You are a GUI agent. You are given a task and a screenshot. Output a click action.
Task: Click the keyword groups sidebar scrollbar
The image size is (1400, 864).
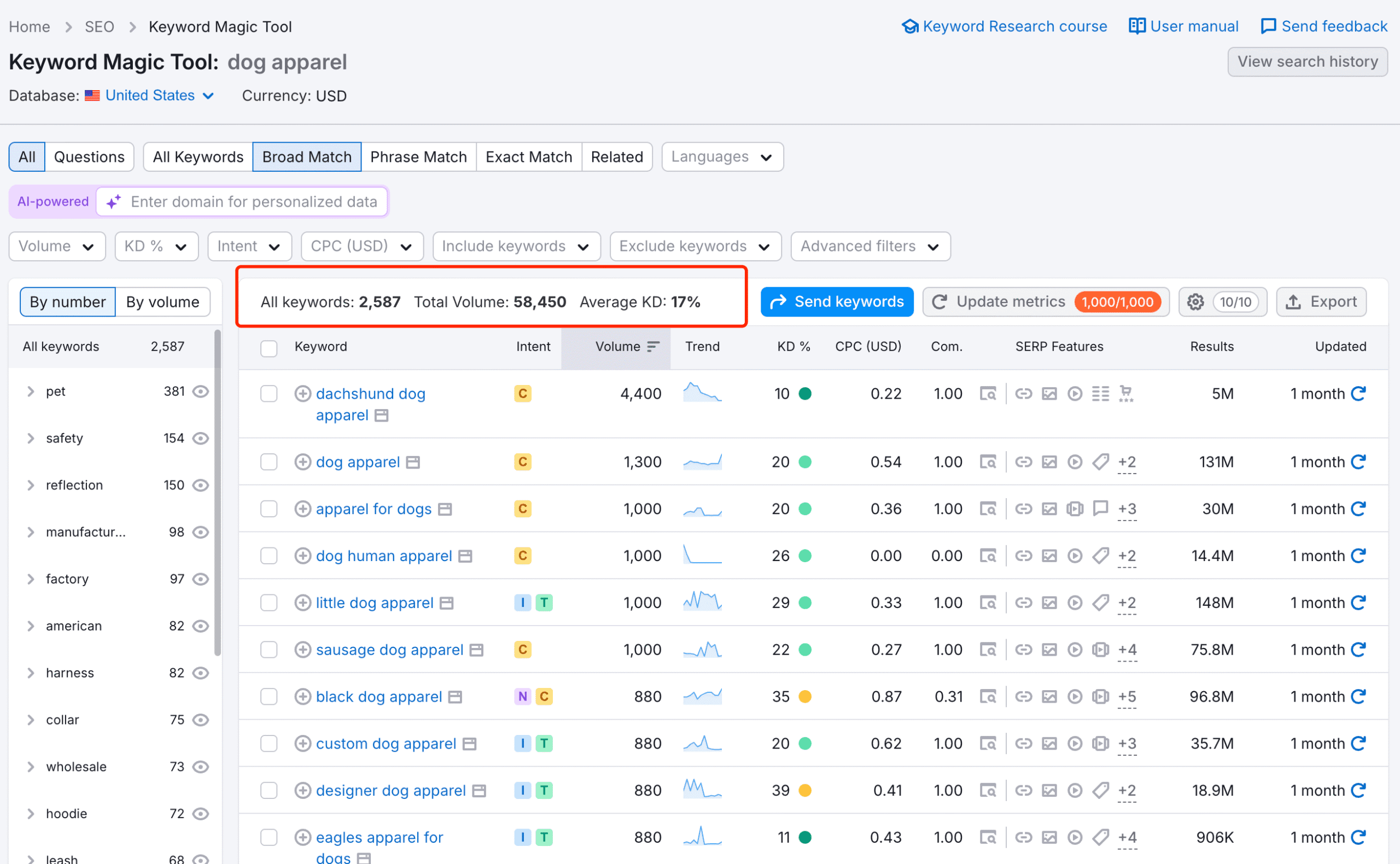coord(217,492)
